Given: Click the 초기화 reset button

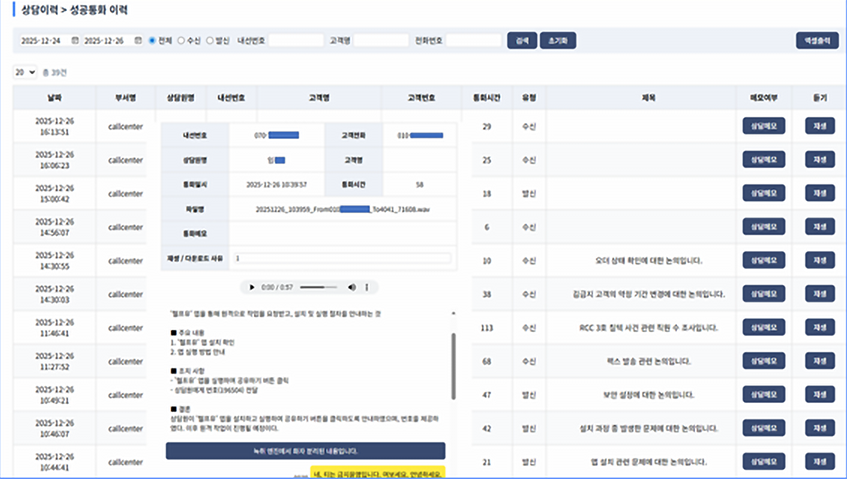Looking at the screenshot, I should 558,41.
